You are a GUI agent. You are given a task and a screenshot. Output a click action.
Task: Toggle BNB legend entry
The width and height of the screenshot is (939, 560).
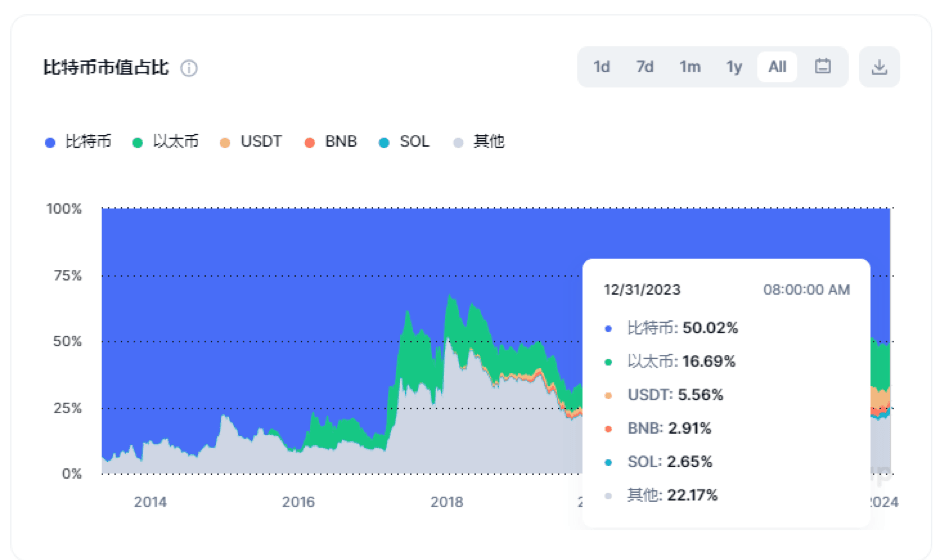point(340,142)
